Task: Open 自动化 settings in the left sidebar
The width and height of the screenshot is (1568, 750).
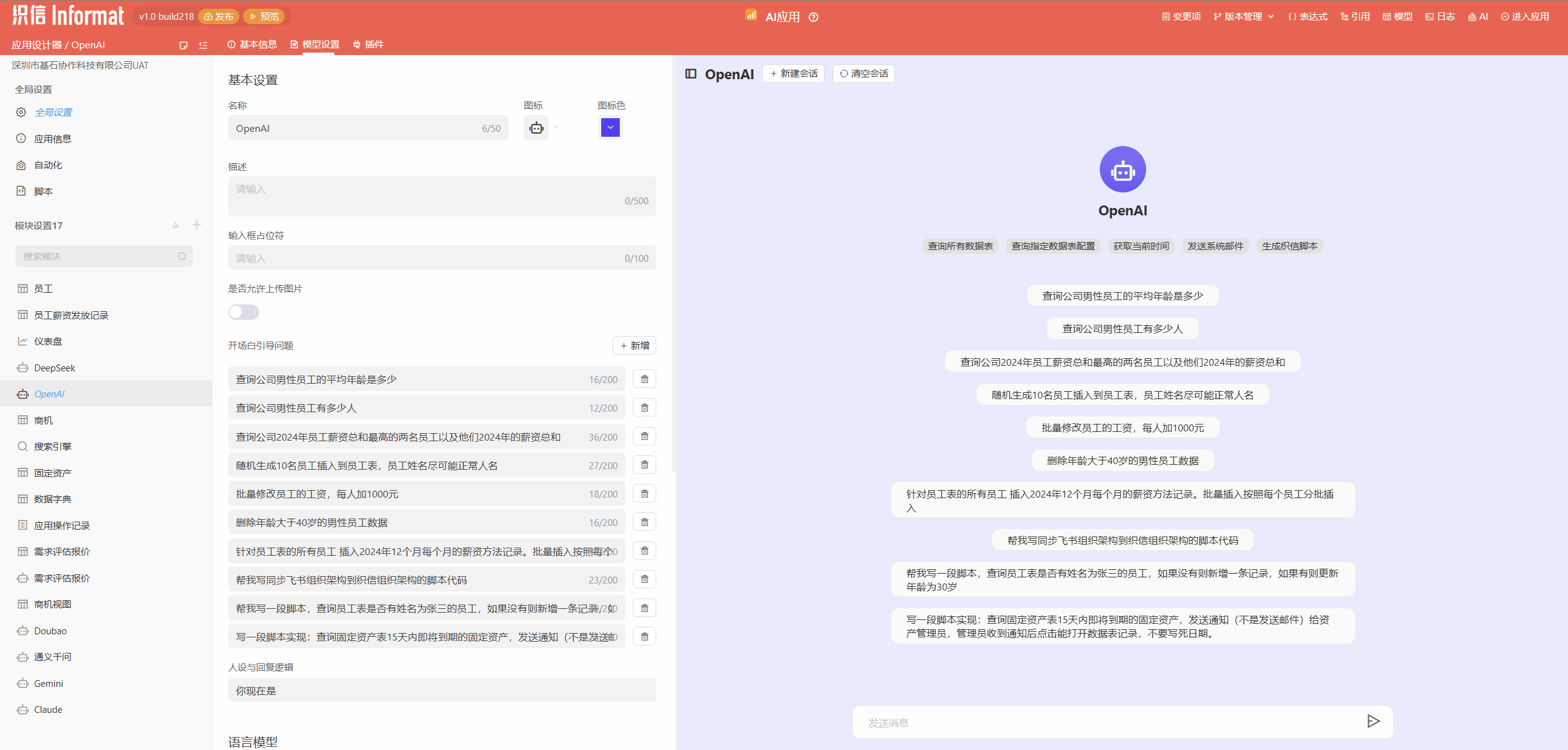Action: click(x=48, y=165)
